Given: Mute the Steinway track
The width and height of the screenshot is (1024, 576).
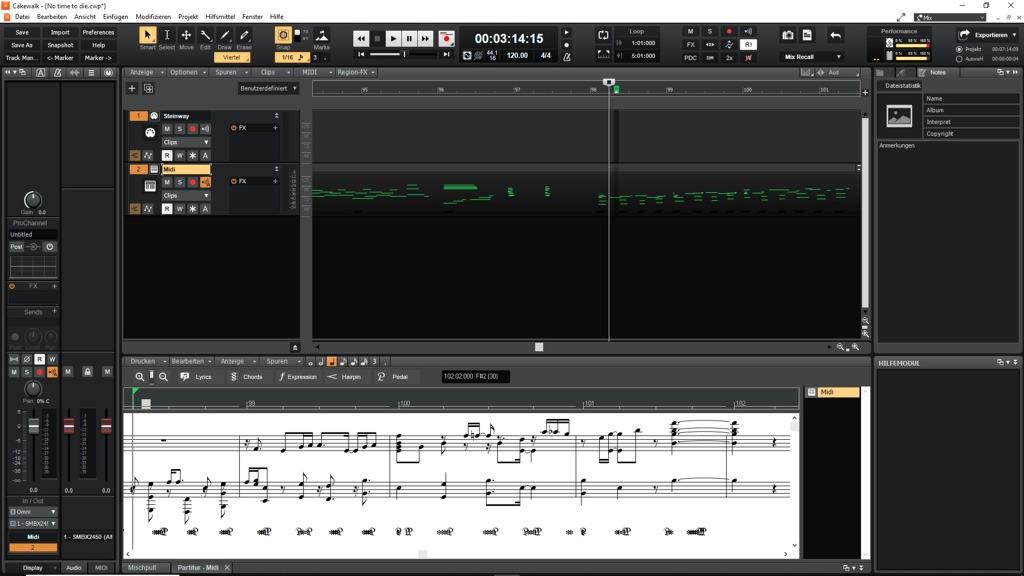Looking at the screenshot, I should pyautogui.click(x=167, y=129).
